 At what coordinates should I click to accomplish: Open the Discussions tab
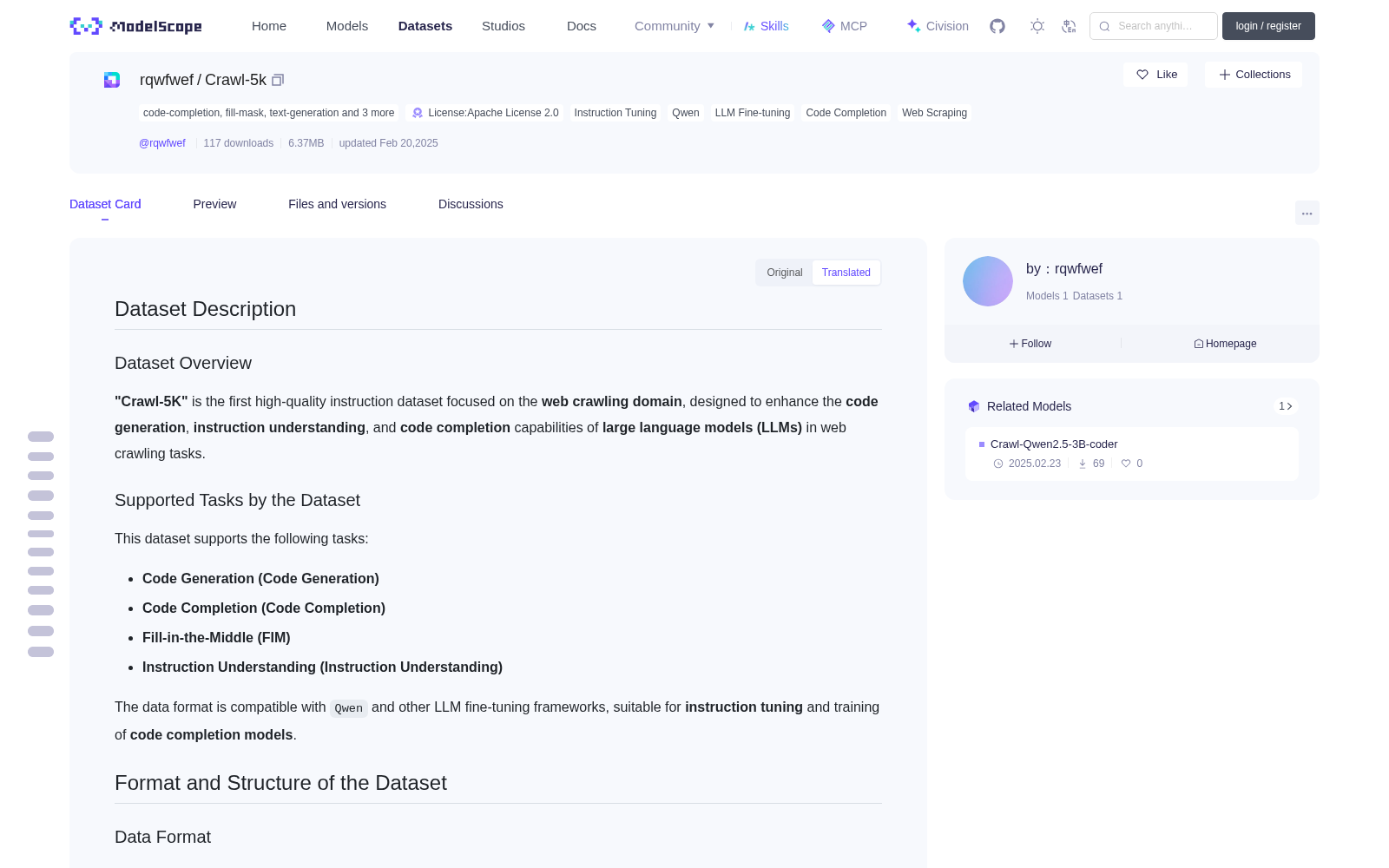471,204
